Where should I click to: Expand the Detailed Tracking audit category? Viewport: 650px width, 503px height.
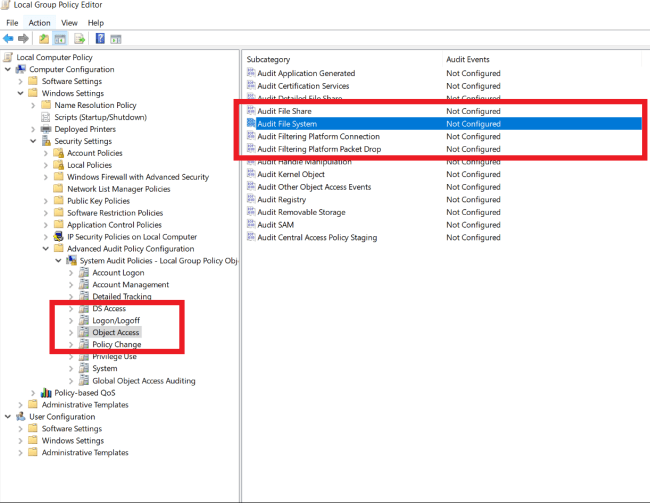point(71,296)
